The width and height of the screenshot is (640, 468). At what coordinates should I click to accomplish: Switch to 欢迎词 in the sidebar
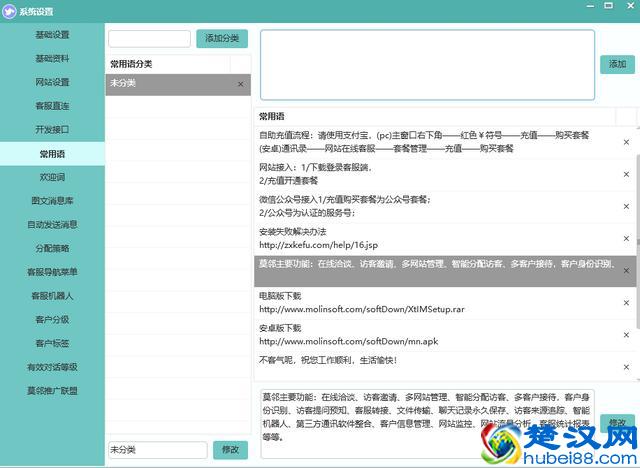pos(52,177)
